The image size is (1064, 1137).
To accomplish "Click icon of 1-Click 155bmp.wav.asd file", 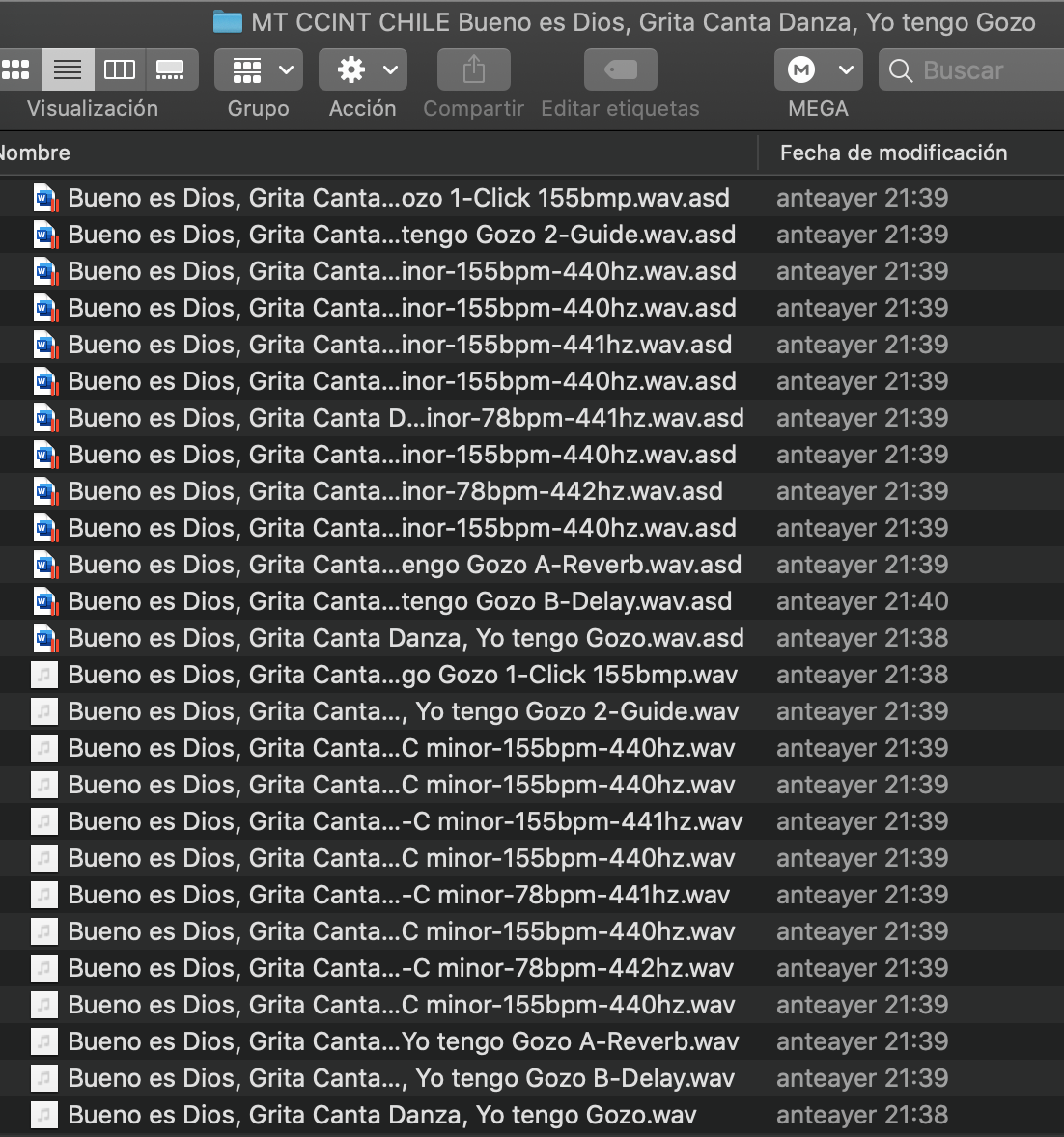I will coord(45,198).
